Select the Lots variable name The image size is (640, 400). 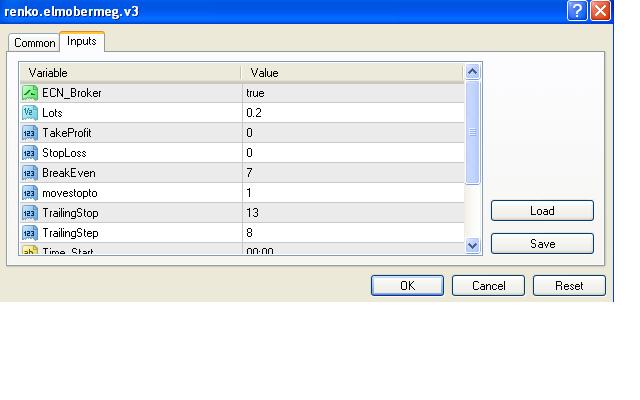tap(52, 113)
